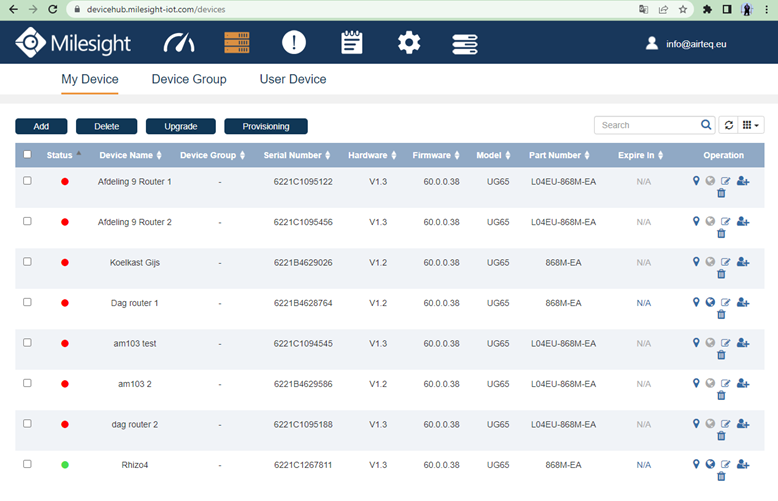
Task: Click the Add button
Action: pyautogui.click(x=41, y=126)
